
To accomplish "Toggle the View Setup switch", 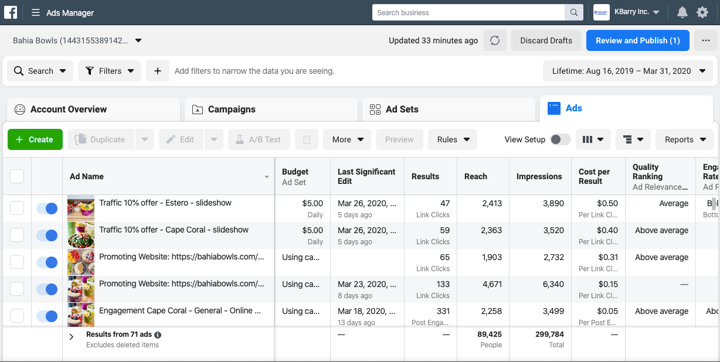I will click(x=560, y=139).
